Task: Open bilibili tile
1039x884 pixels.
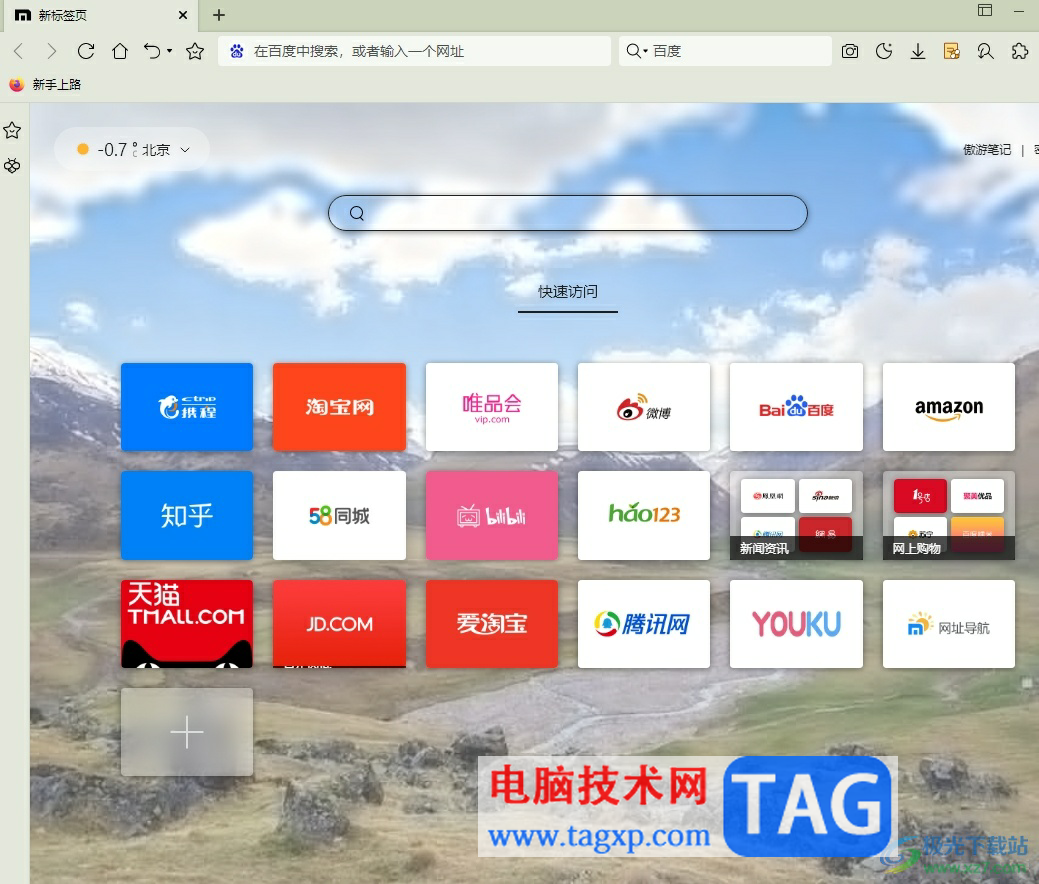Action: click(492, 516)
